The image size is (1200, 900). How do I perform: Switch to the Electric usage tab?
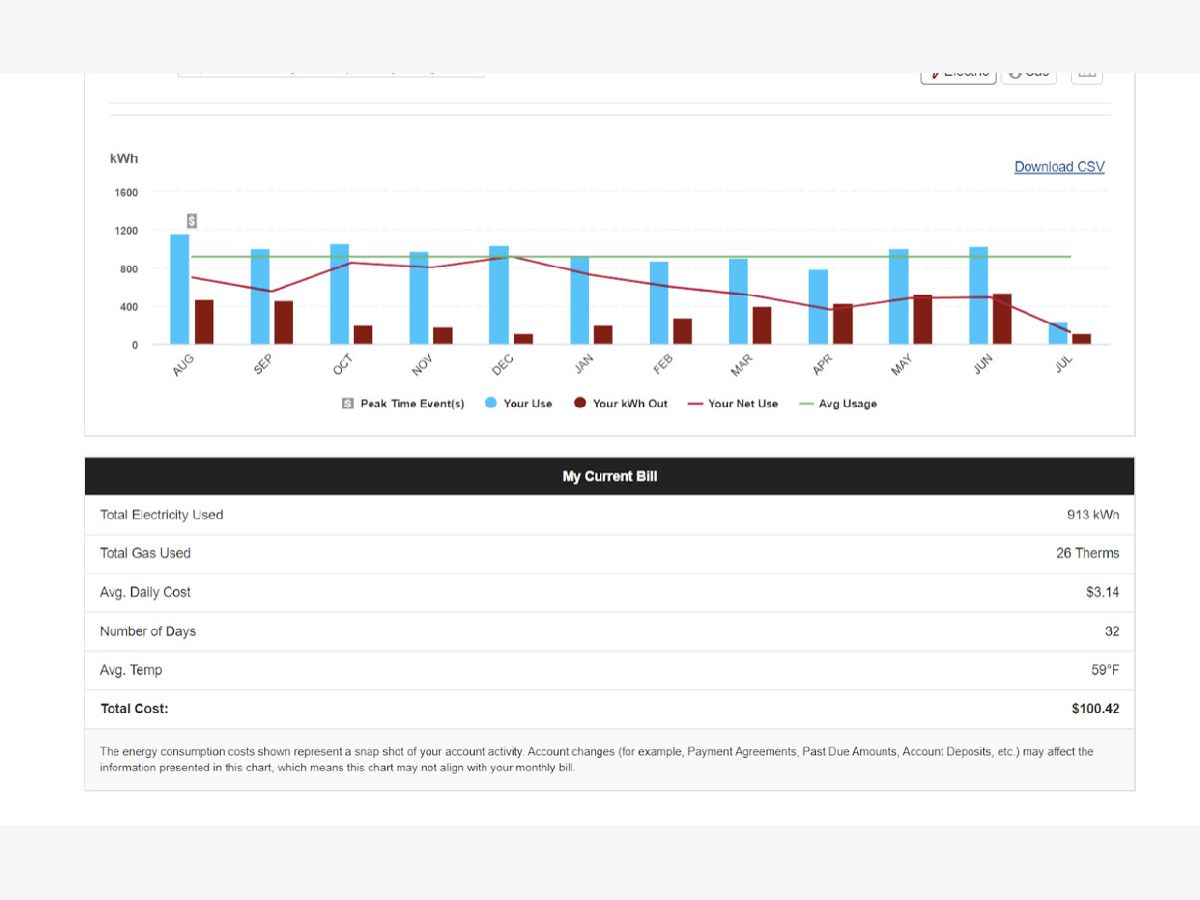958,74
